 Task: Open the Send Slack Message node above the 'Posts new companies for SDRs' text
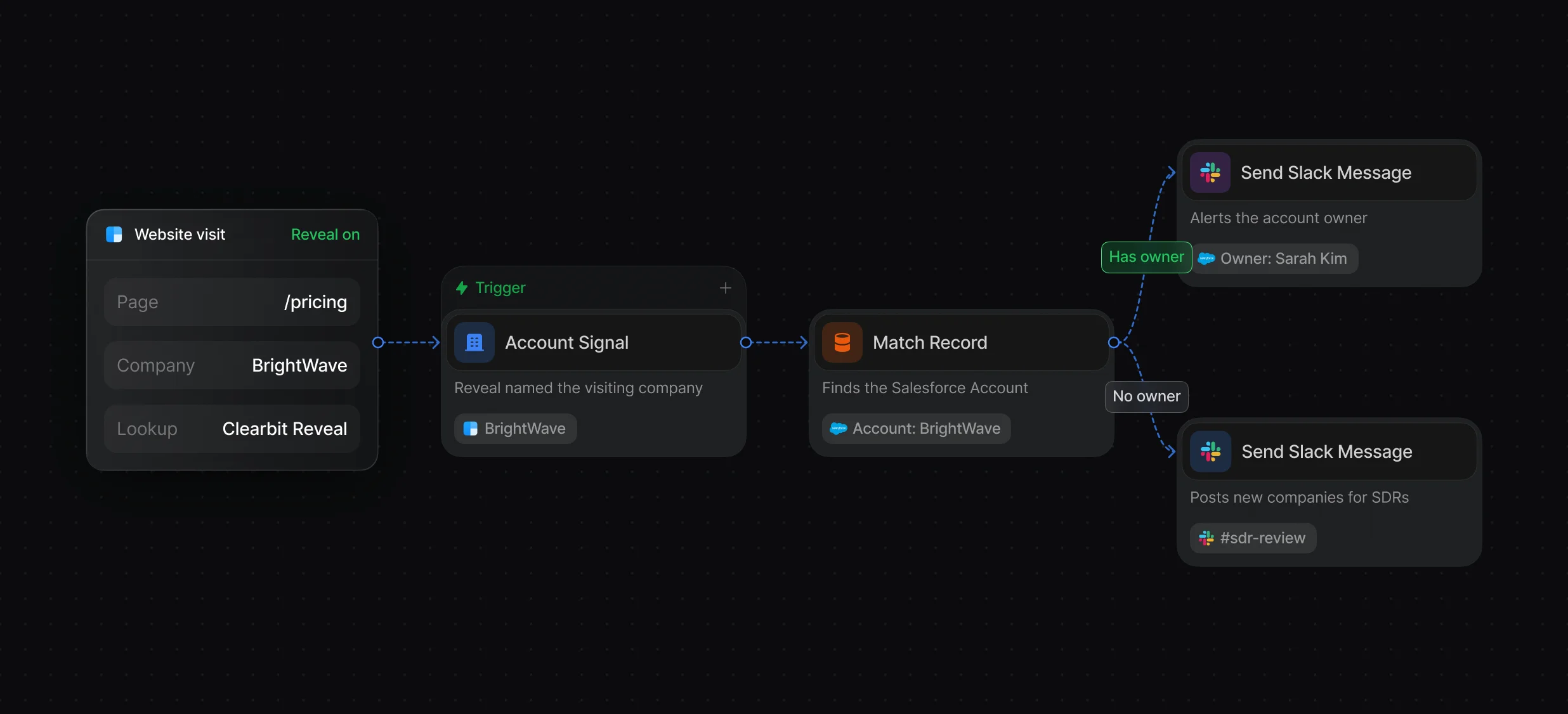pos(1330,451)
